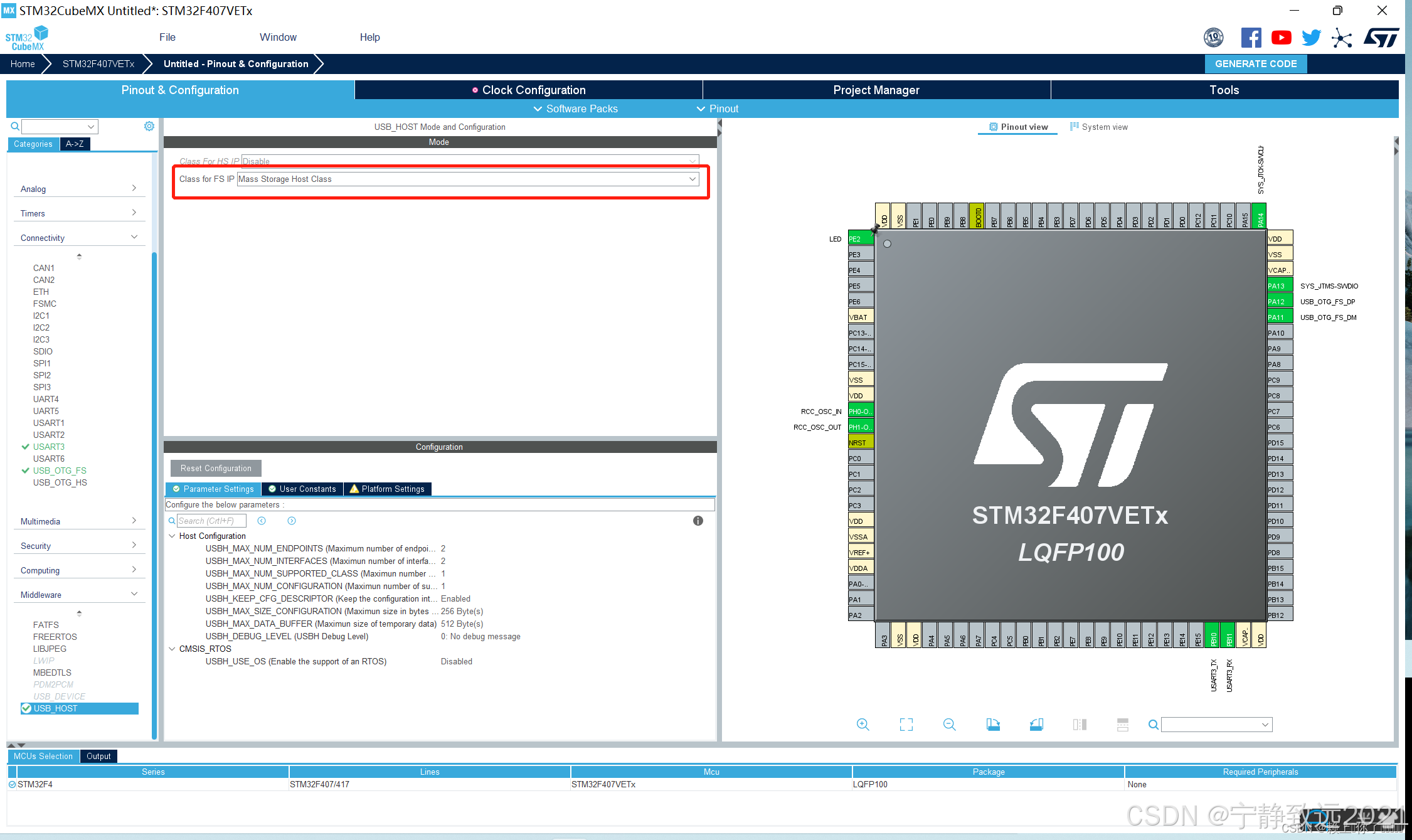Open the File menu

(167, 37)
